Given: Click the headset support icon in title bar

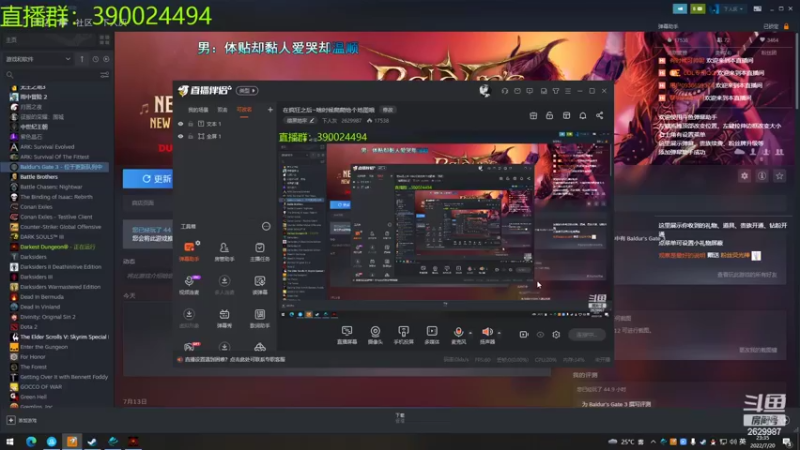Looking at the screenshot, I should click(x=505, y=91).
